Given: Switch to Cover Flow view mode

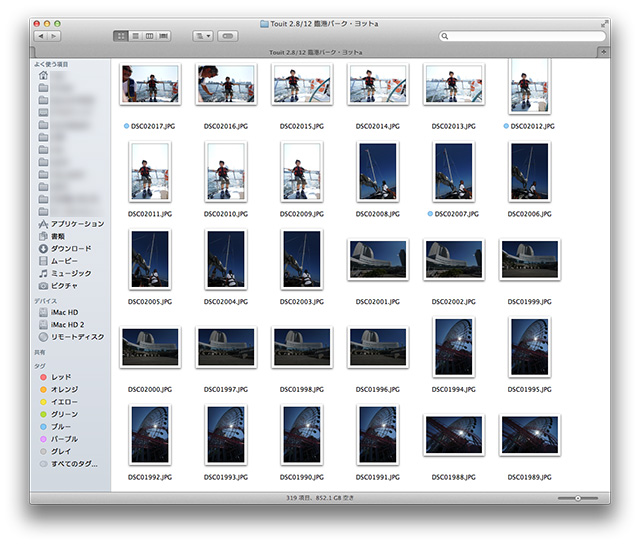Looking at the screenshot, I should [163, 36].
